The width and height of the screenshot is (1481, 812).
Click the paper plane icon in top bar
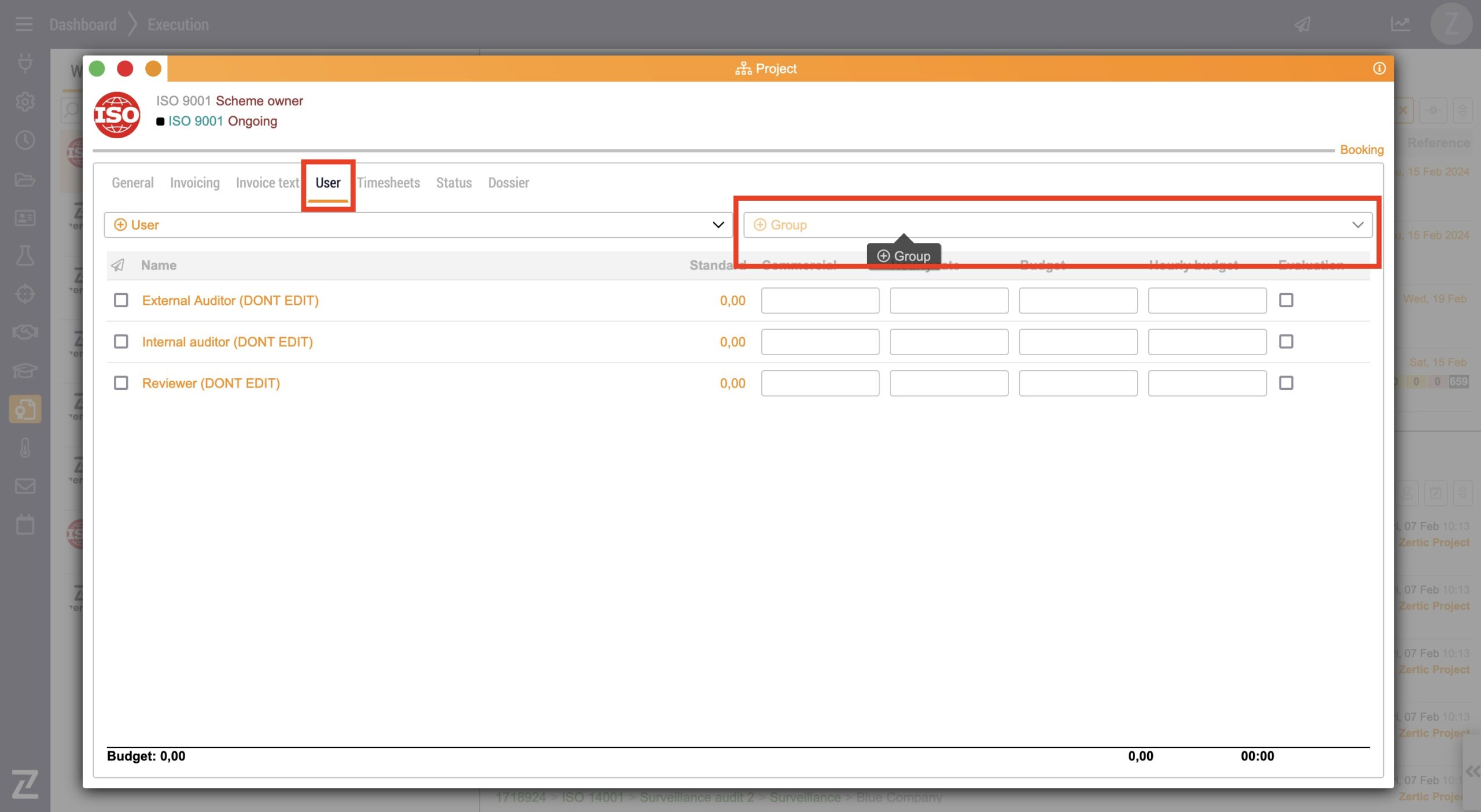pos(1302,24)
